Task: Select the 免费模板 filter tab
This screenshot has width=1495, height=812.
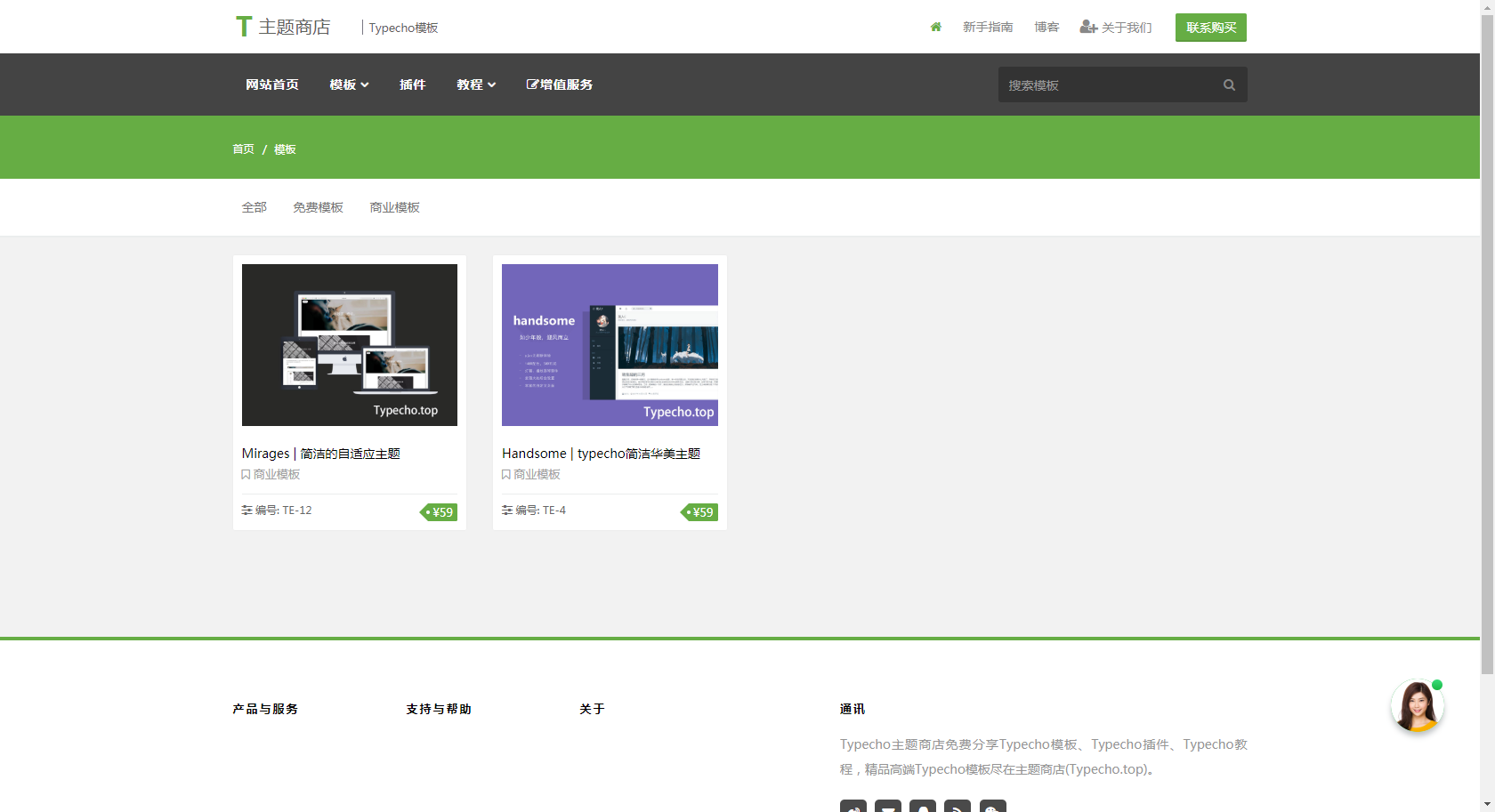Action: [x=318, y=207]
